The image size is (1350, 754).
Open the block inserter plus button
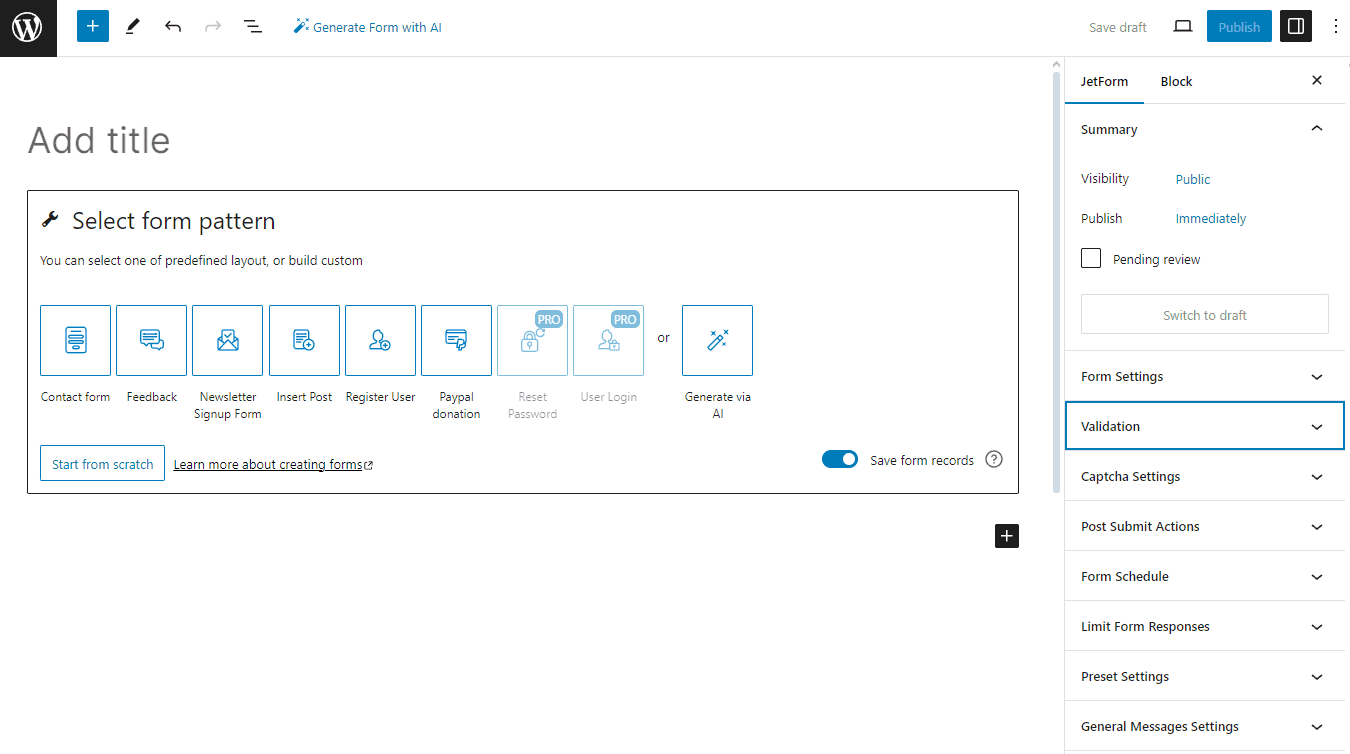(x=92, y=27)
